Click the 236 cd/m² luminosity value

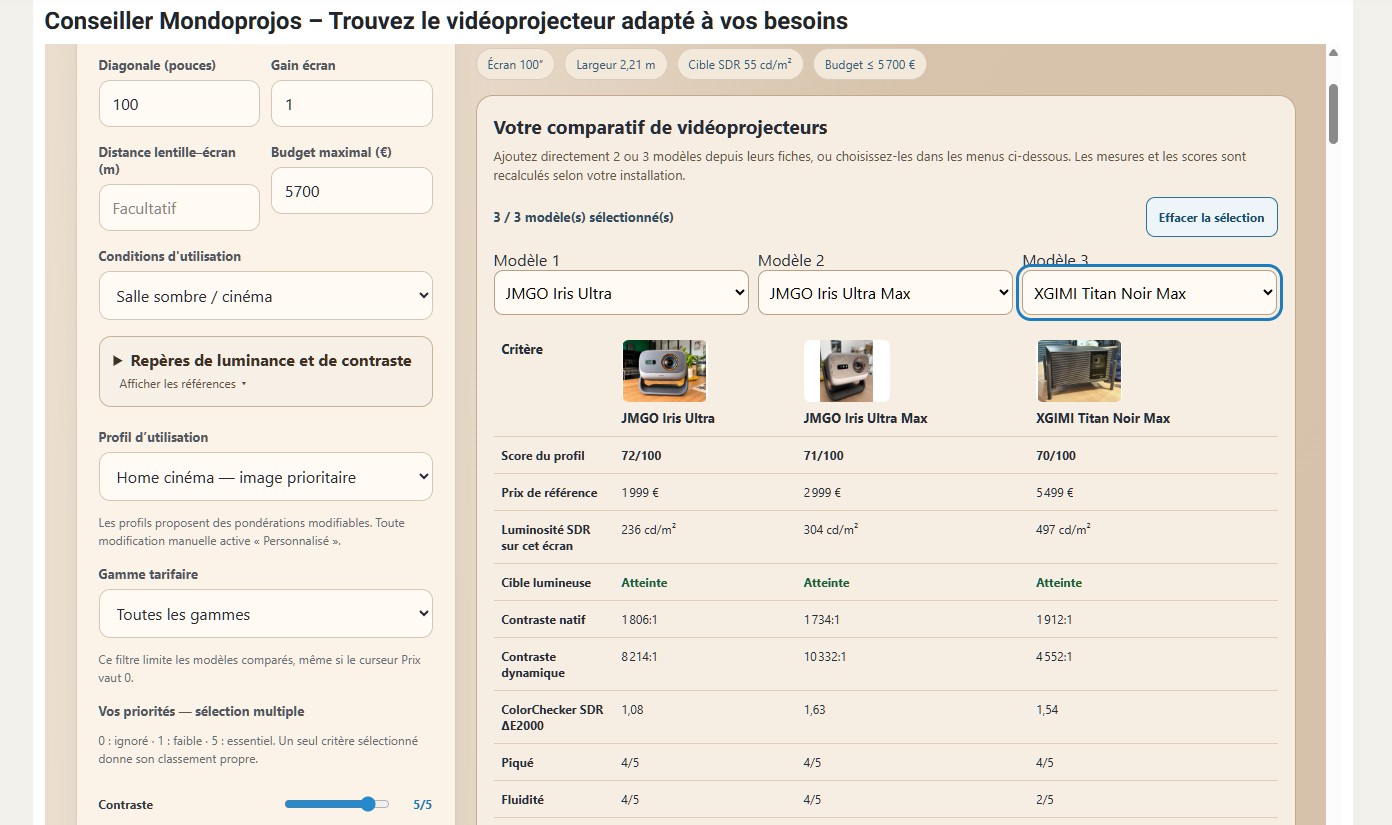(x=649, y=530)
